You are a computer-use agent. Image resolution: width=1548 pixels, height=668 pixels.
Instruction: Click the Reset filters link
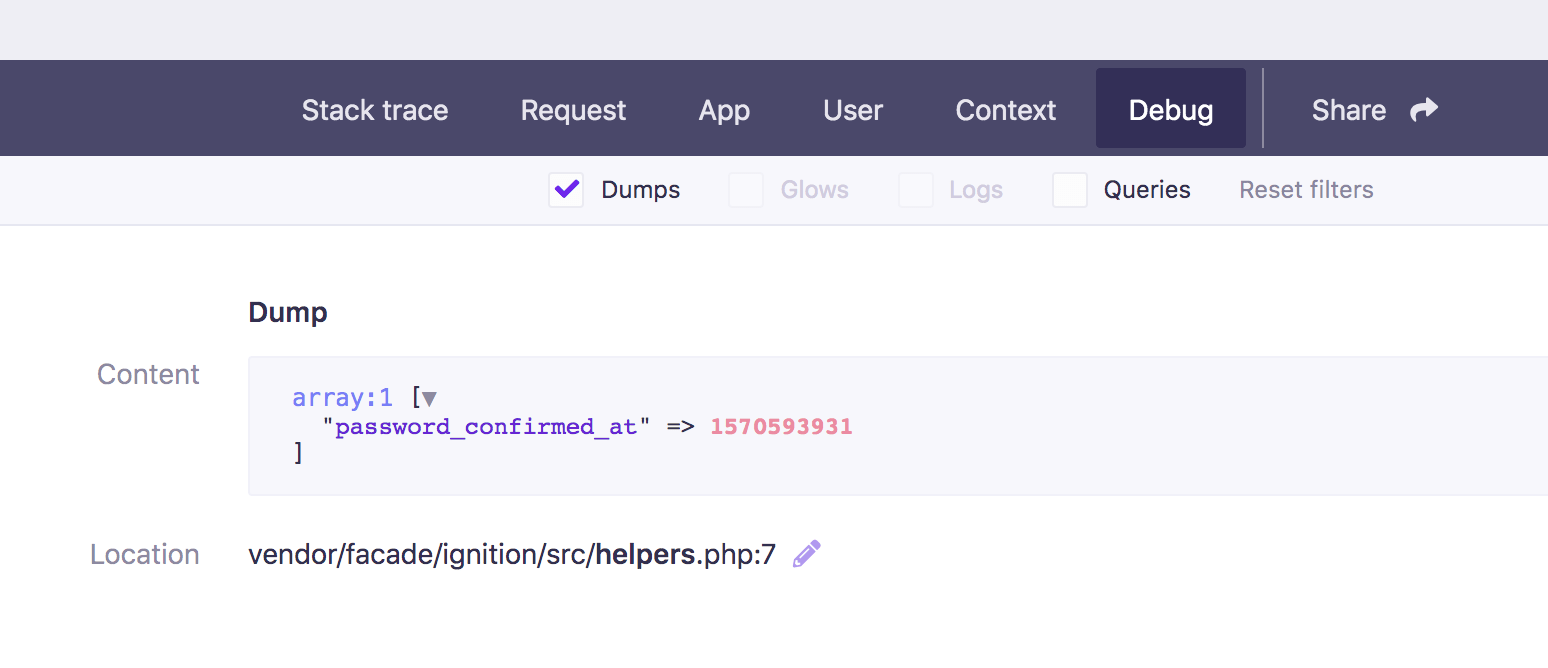coord(1306,190)
